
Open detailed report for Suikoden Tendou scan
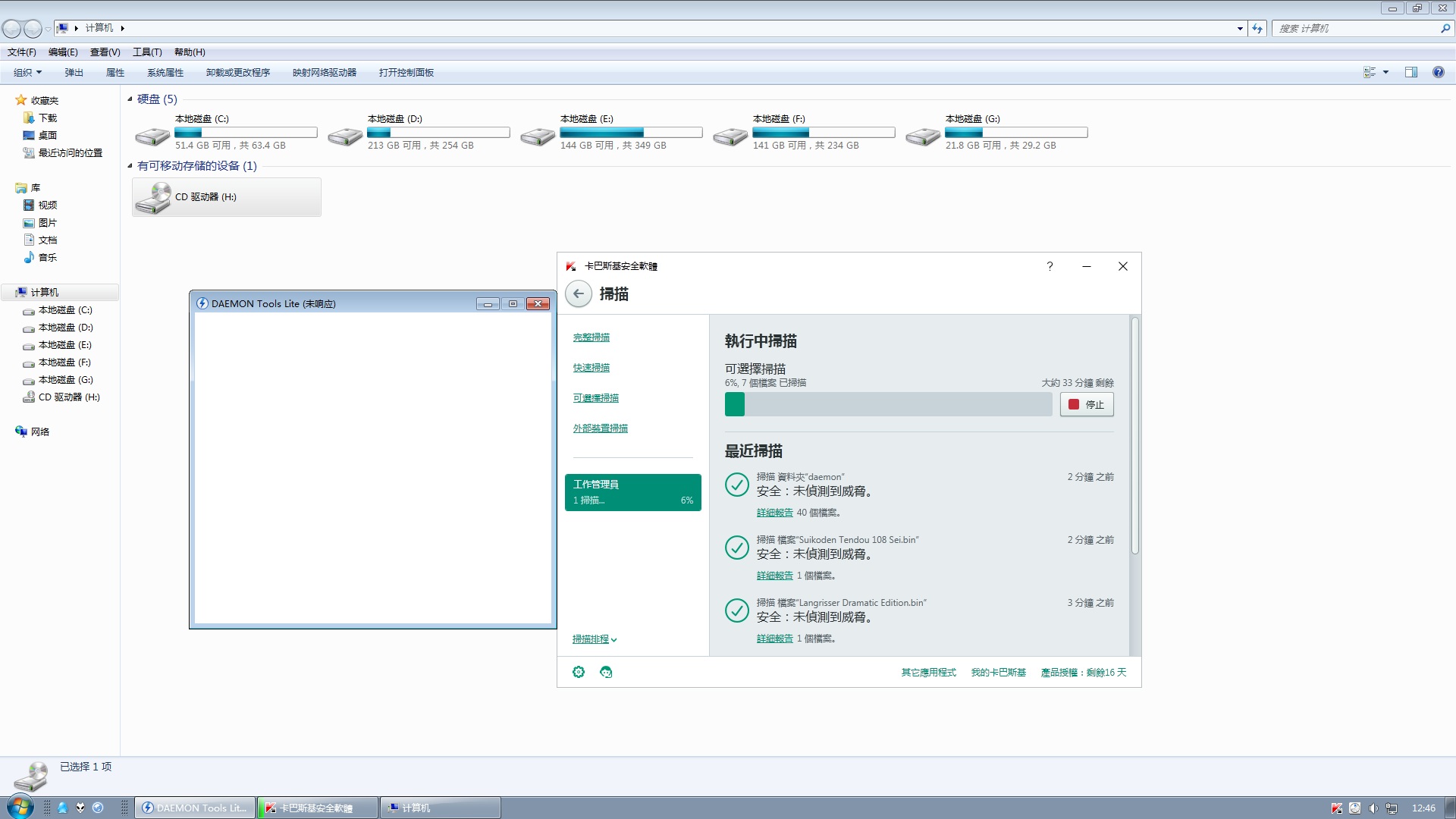[775, 576]
